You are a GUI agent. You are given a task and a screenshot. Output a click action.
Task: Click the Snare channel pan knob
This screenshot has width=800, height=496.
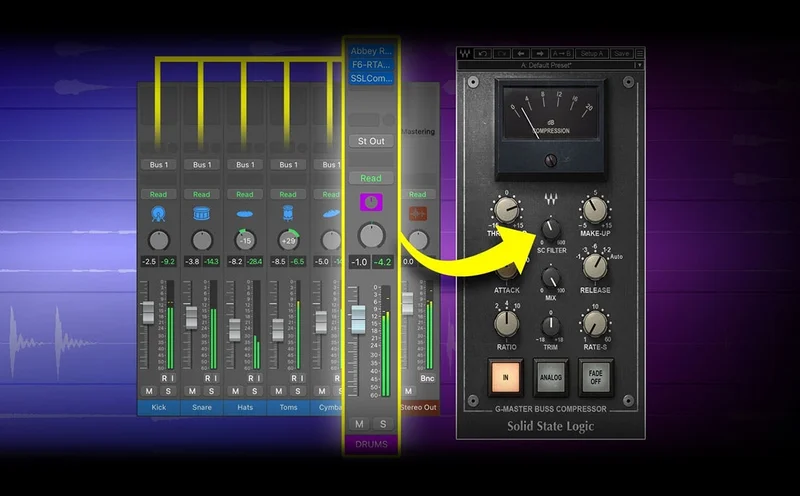coord(202,240)
